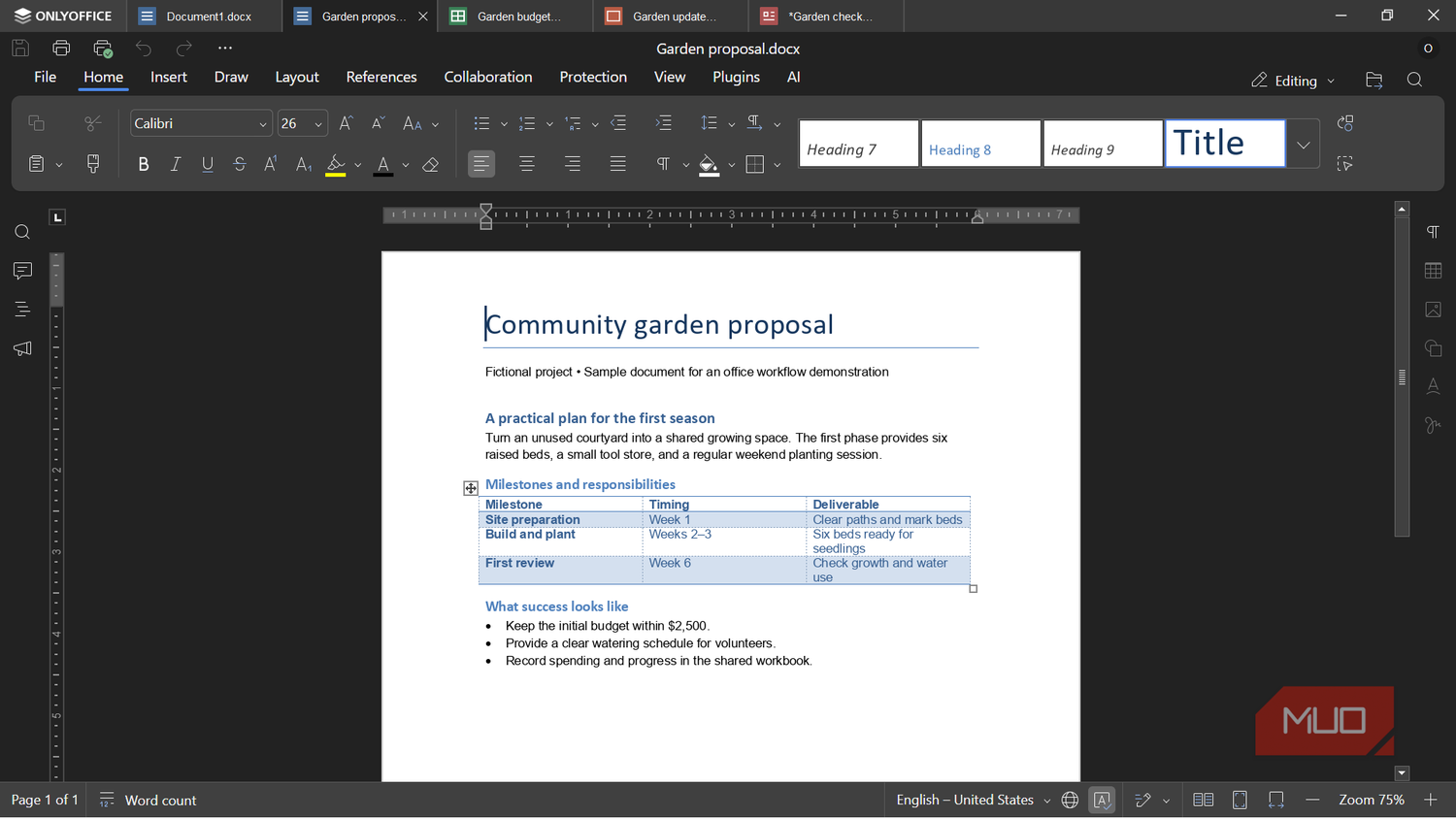The height and width of the screenshot is (819, 1456).
Task: Save the document with the save icon
Action: (20, 49)
